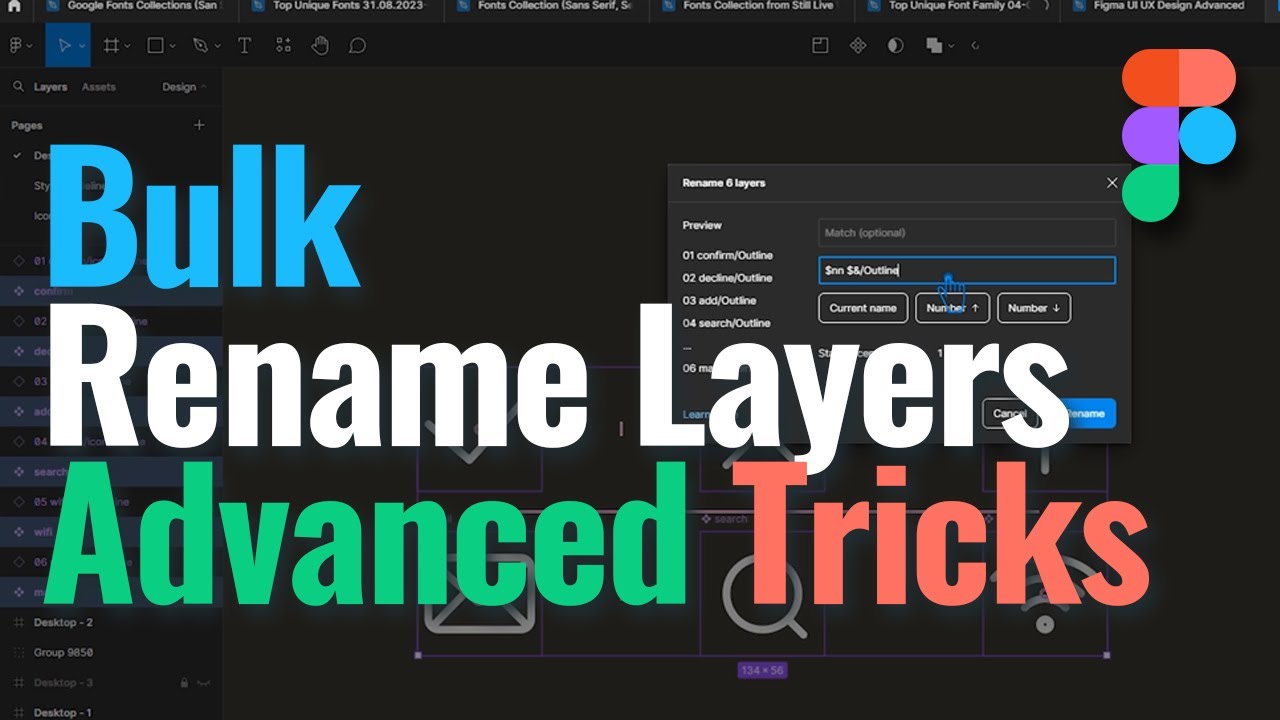Viewport: 1280px width, 720px height.
Task: Expand the Move tool dropdown arrow
Action: 82,47
